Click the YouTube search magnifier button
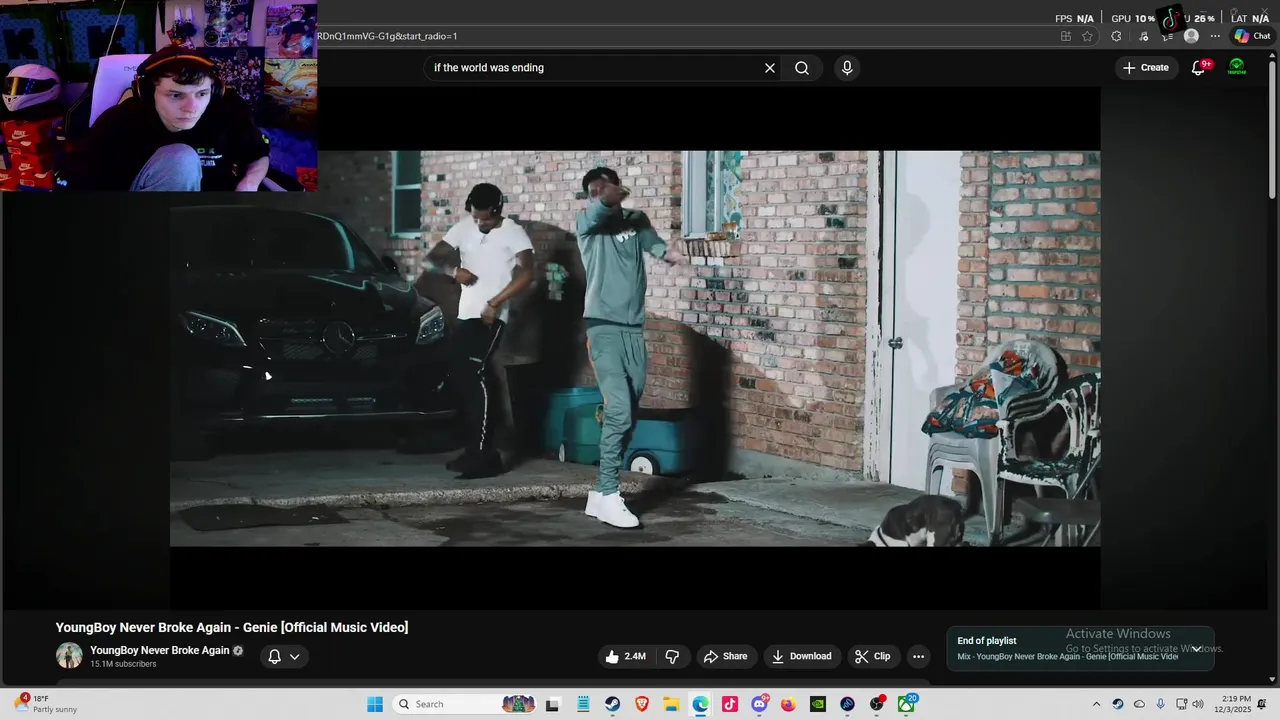 pyautogui.click(x=802, y=68)
